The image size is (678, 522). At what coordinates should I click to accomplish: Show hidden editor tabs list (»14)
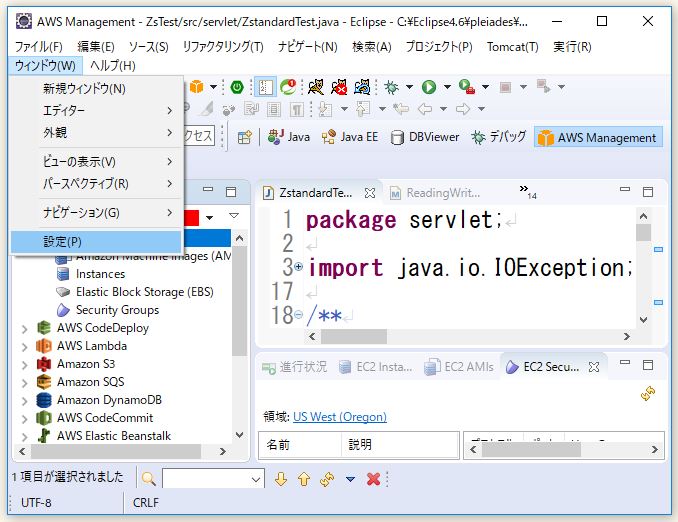528,191
